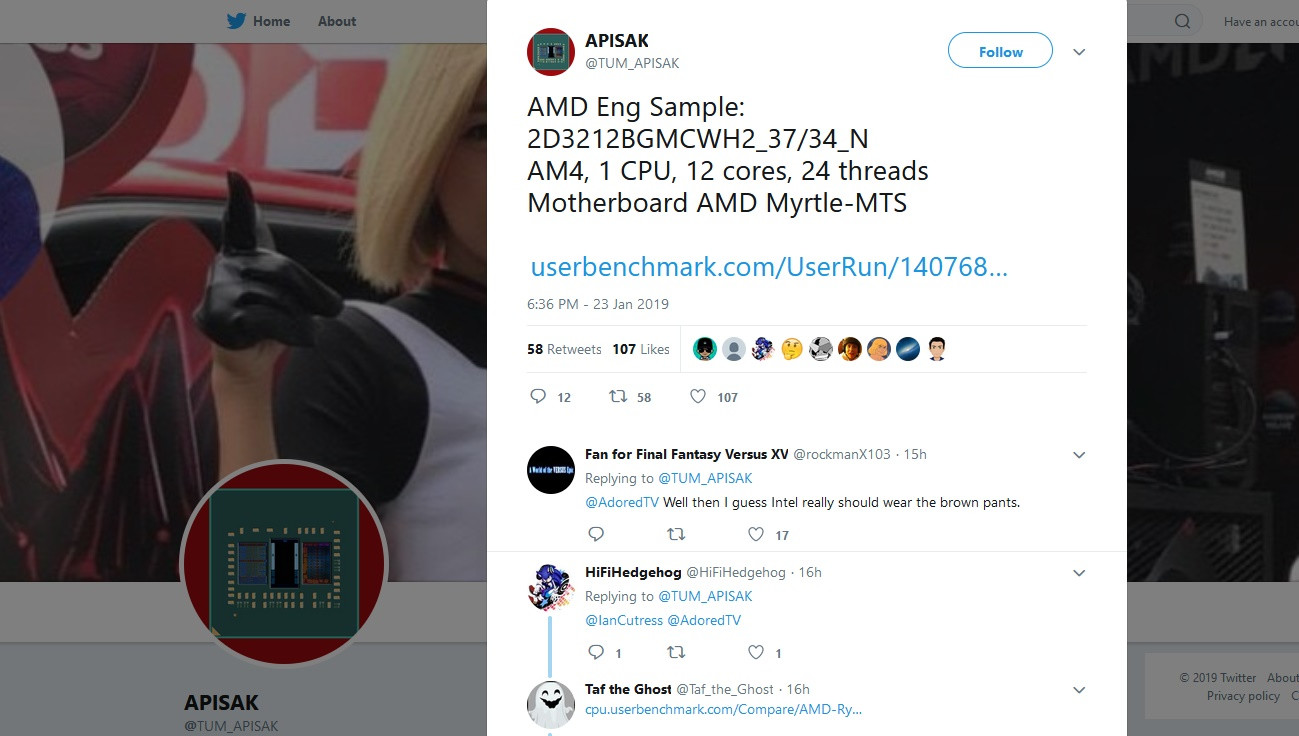Retweet the HiFiHedgehog reply
Image resolution: width=1299 pixels, height=736 pixels.
point(676,652)
